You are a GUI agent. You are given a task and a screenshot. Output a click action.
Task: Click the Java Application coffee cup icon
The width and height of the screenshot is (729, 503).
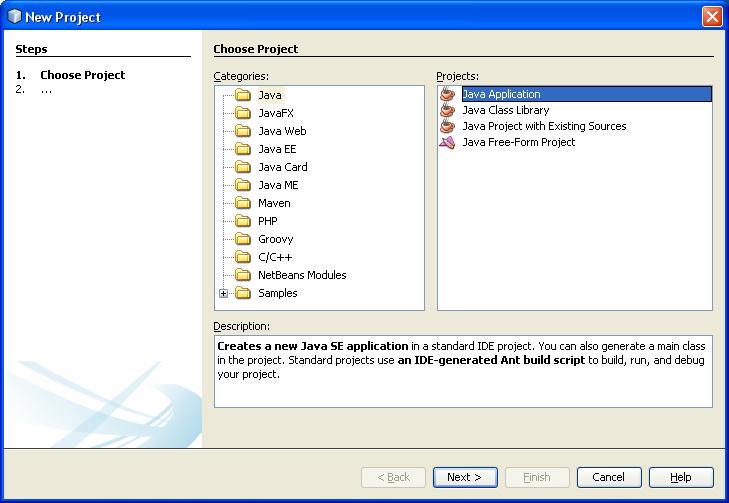[x=447, y=95]
